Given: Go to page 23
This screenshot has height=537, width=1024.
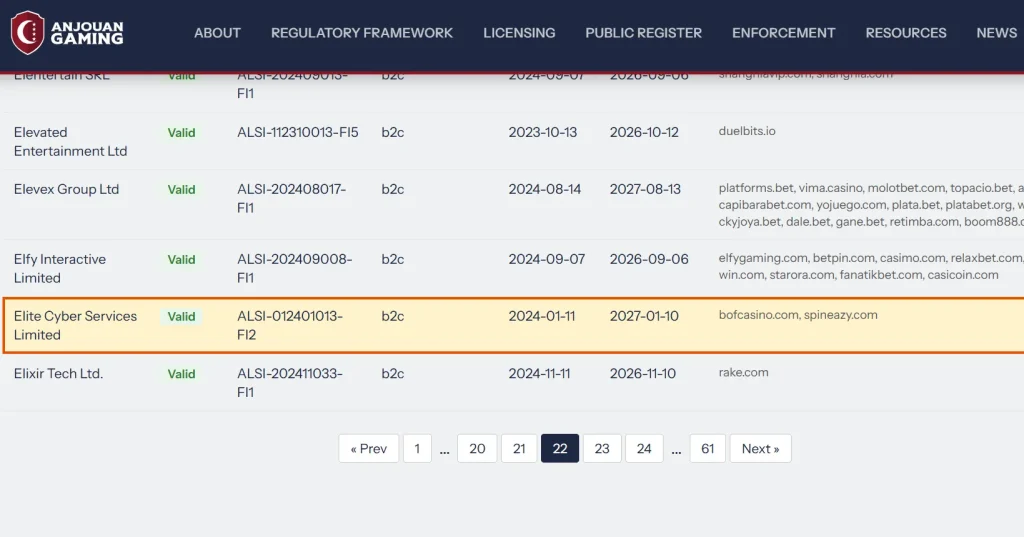Looking at the screenshot, I should (x=602, y=448).
